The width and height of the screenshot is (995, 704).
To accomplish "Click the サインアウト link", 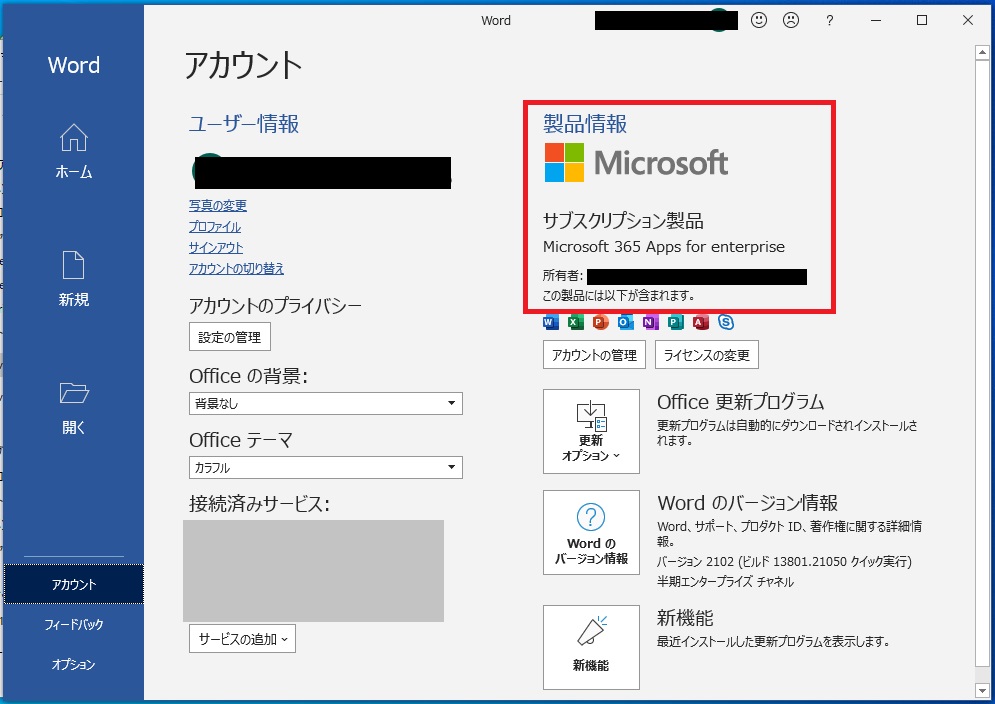I will point(216,248).
